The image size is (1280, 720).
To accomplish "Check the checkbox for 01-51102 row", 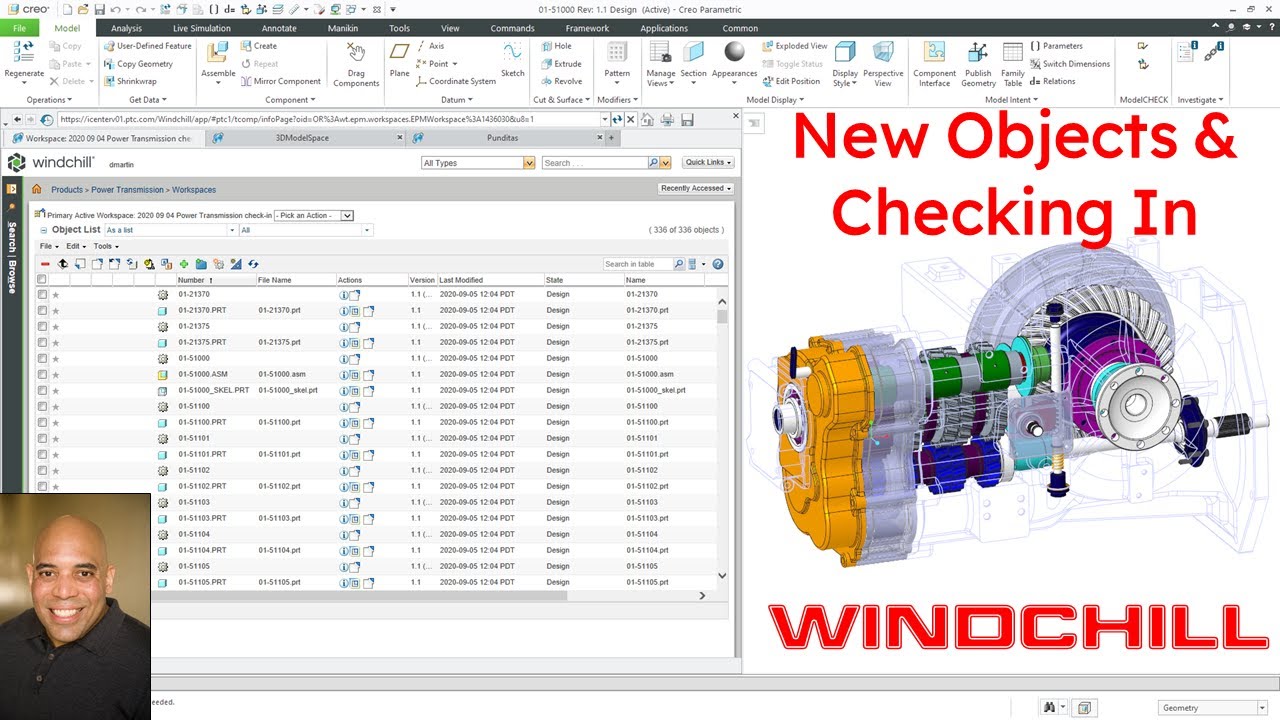I will [42, 470].
